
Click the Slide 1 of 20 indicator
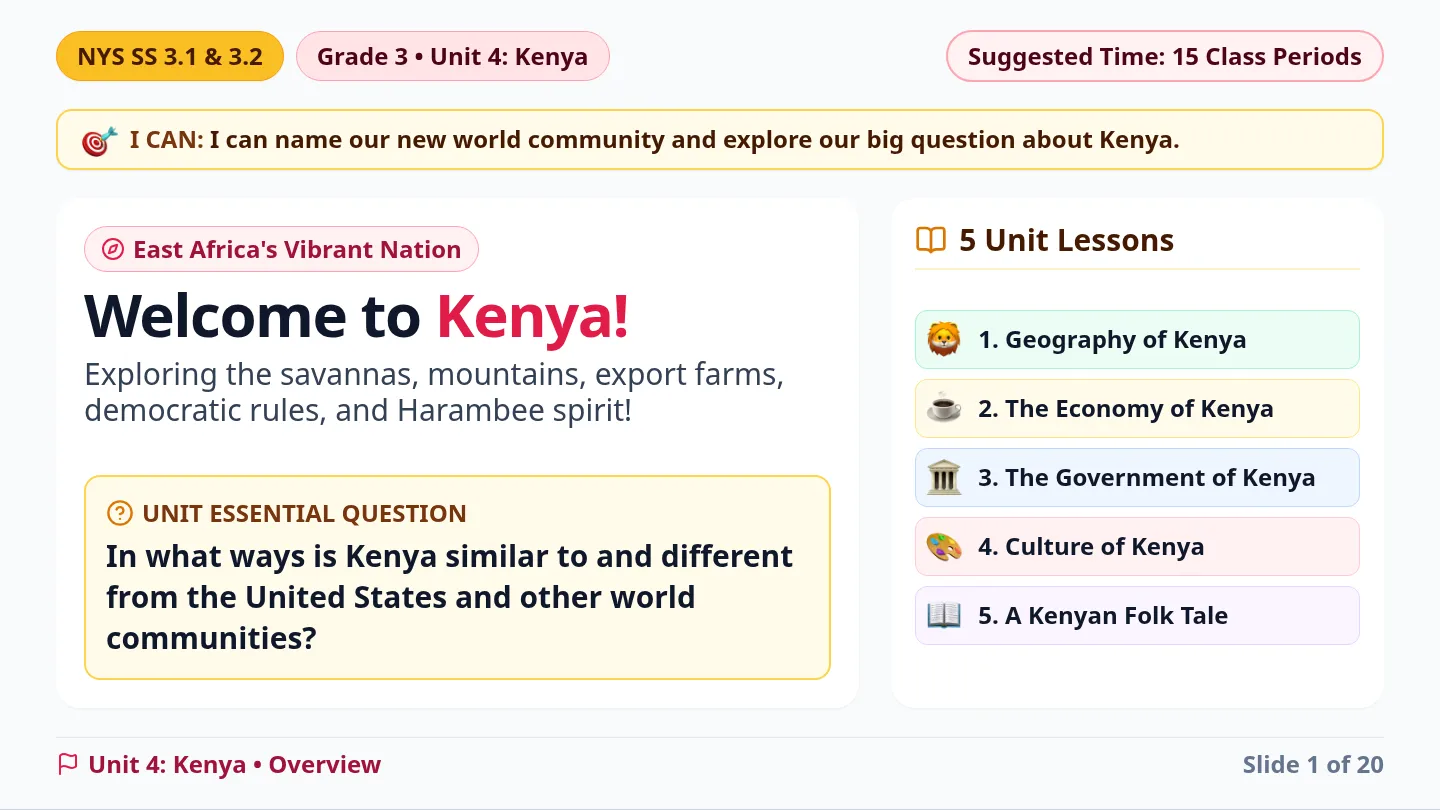[1313, 765]
